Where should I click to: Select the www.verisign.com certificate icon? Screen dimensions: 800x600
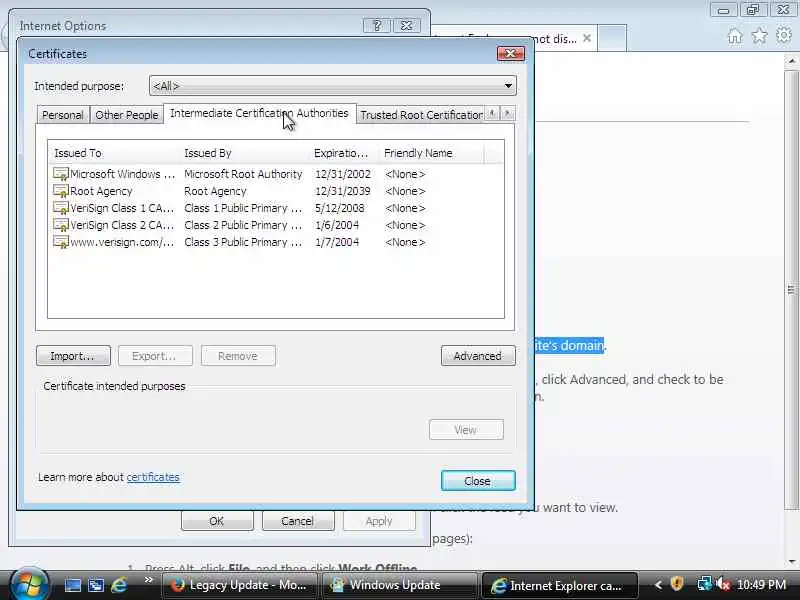tap(61, 242)
